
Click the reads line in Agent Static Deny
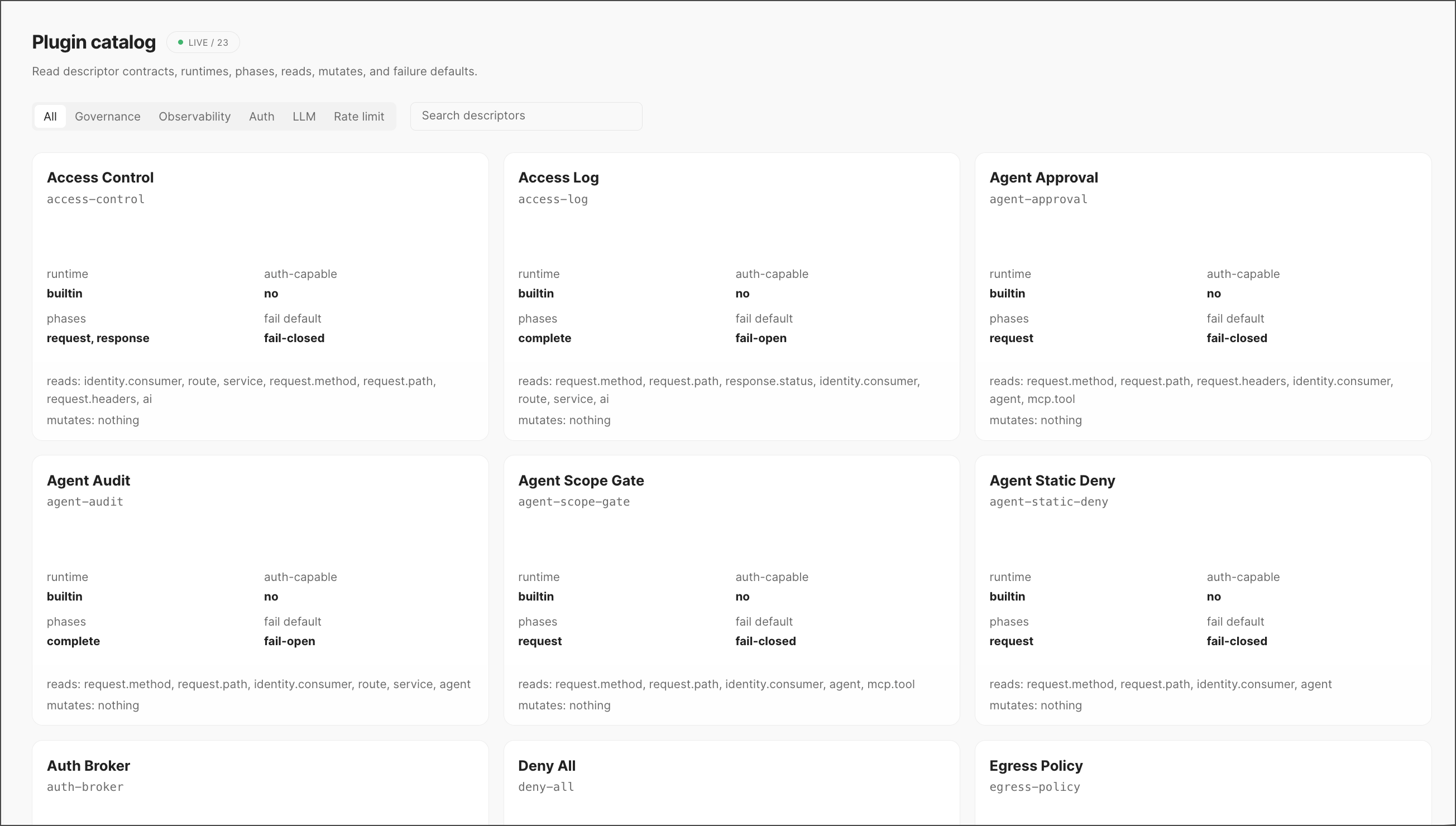1160,684
